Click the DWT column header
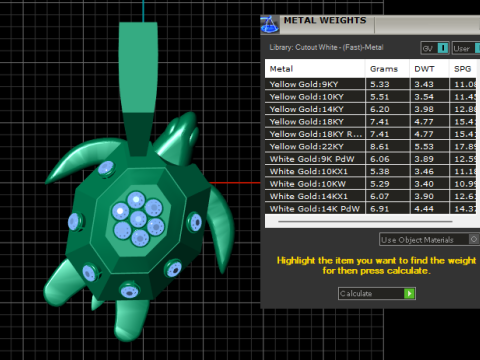 tap(429, 69)
